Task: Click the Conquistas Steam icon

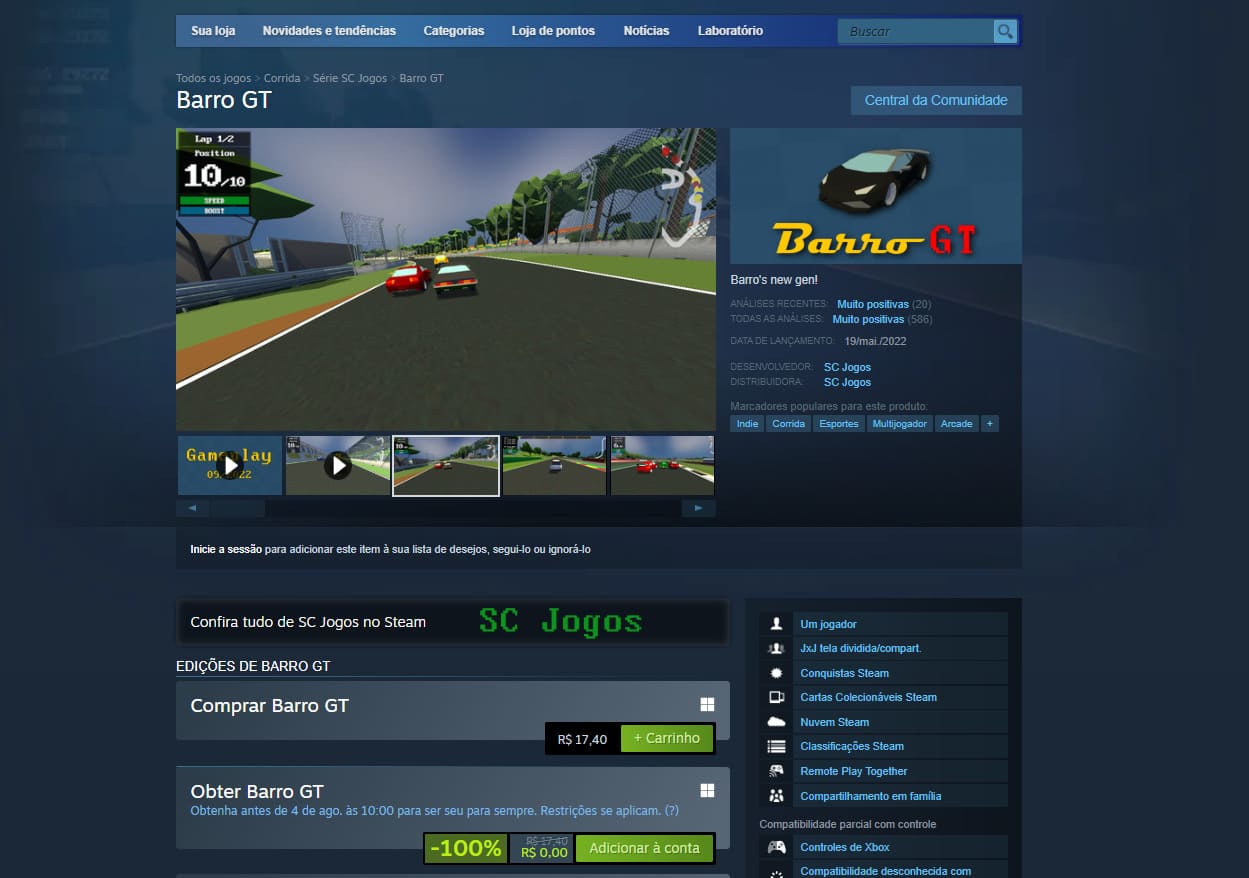Action: click(x=776, y=673)
